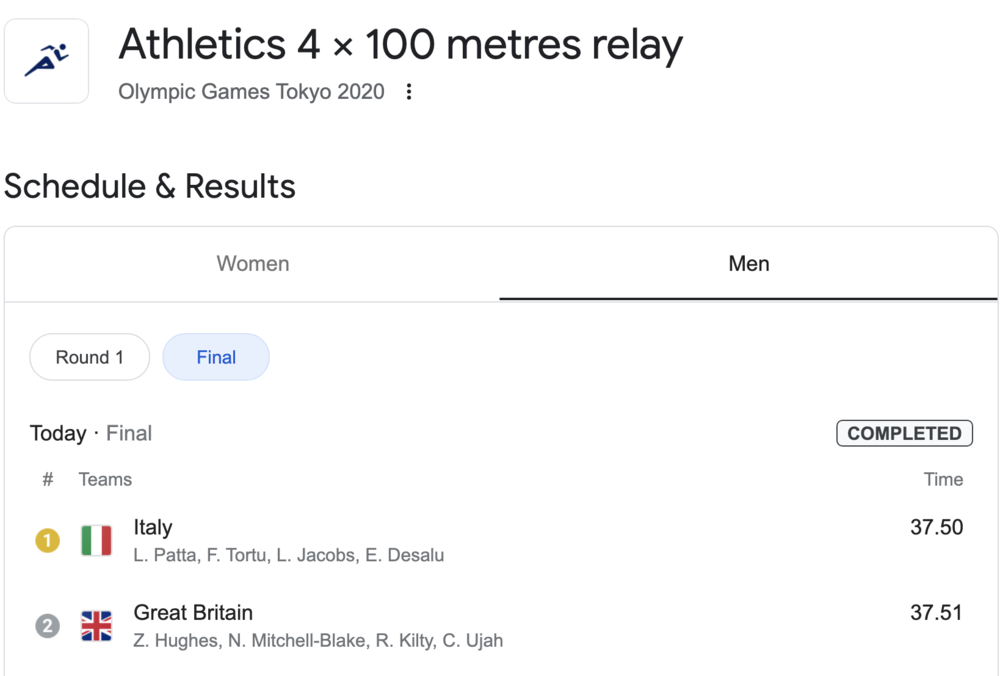This screenshot has width=1000, height=676.
Task: Click the Great Britain team name
Action: tap(193, 613)
